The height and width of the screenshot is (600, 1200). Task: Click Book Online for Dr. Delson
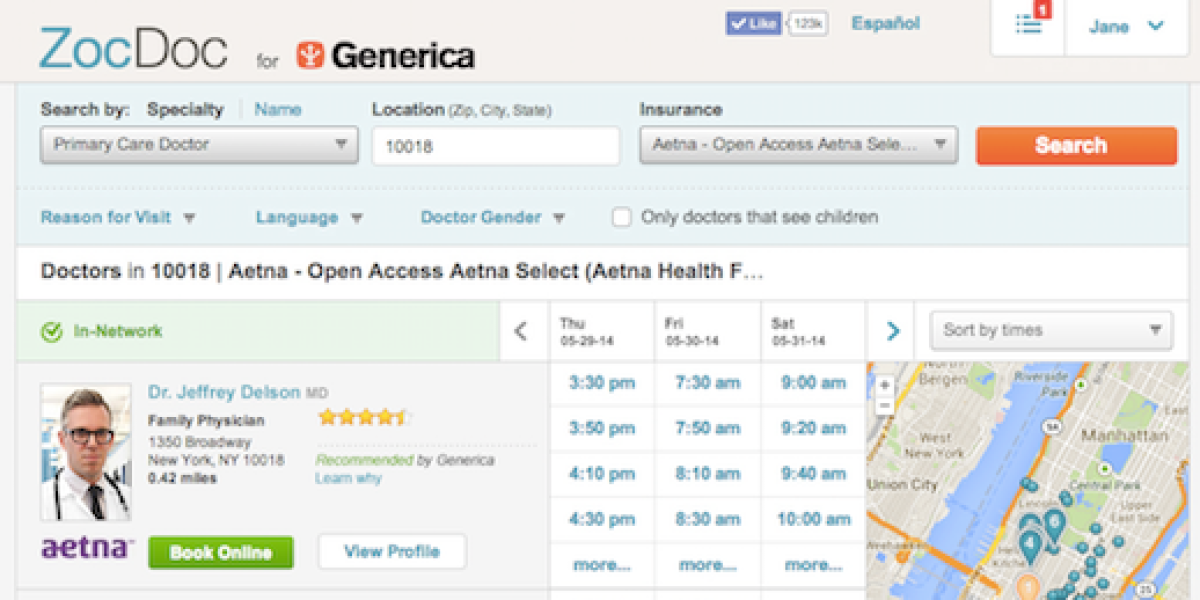pyautogui.click(x=220, y=552)
